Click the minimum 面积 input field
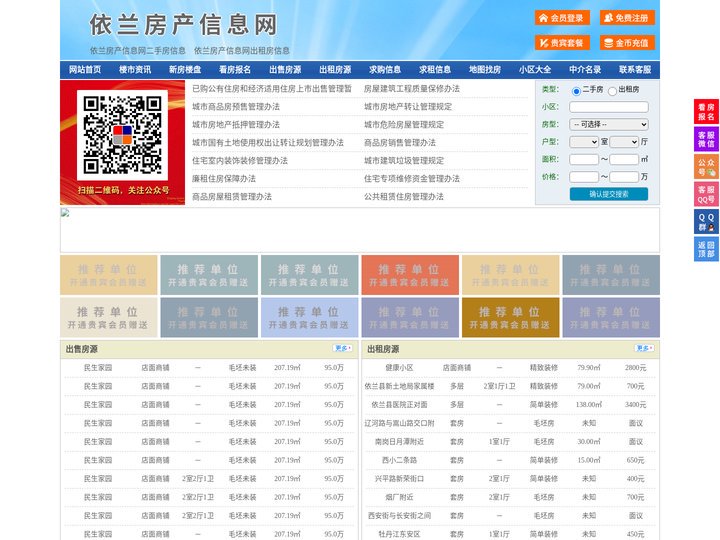The image size is (720, 540). point(584,159)
